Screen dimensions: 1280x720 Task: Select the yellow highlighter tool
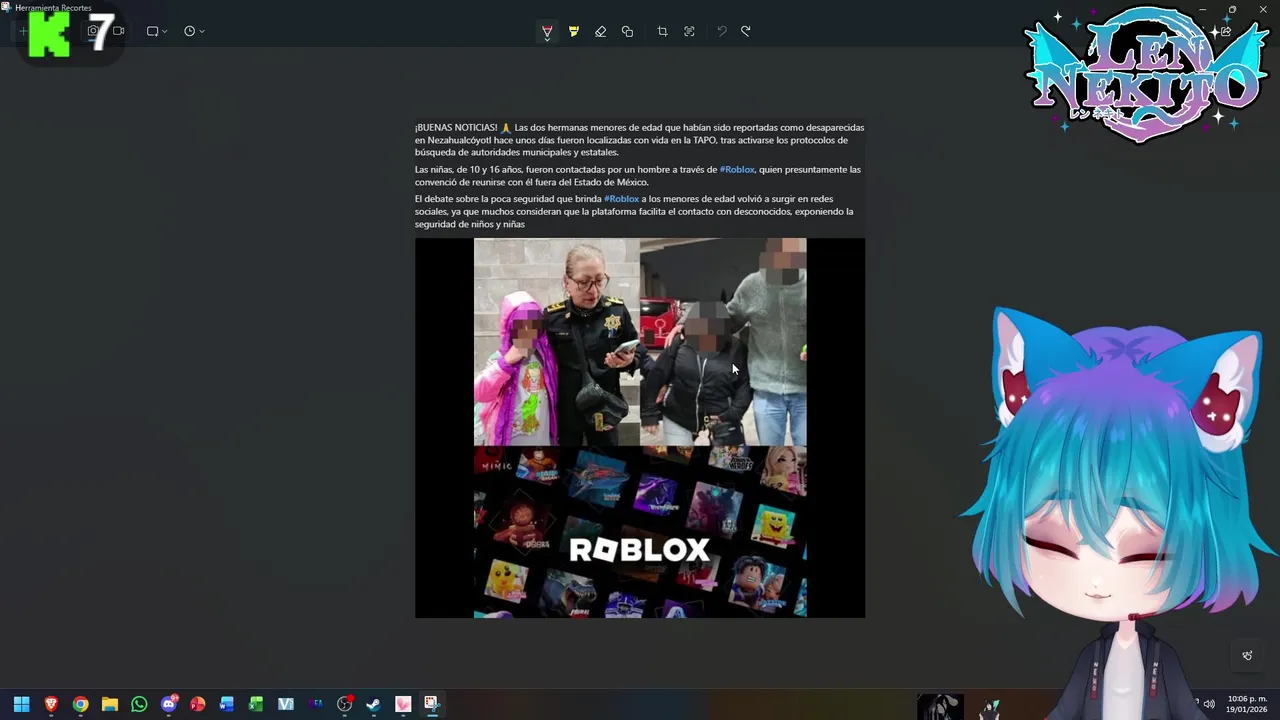[574, 31]
